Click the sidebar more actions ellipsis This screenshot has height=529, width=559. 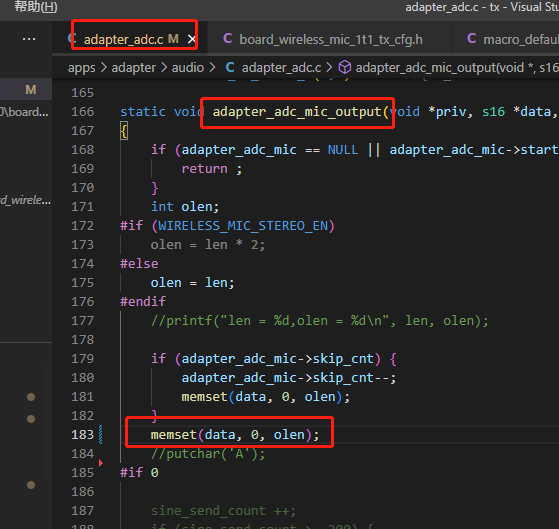tap(29, 39)
